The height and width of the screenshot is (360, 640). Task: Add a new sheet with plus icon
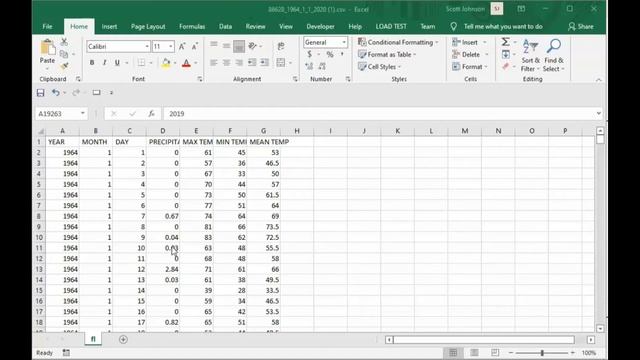(123, 339)
